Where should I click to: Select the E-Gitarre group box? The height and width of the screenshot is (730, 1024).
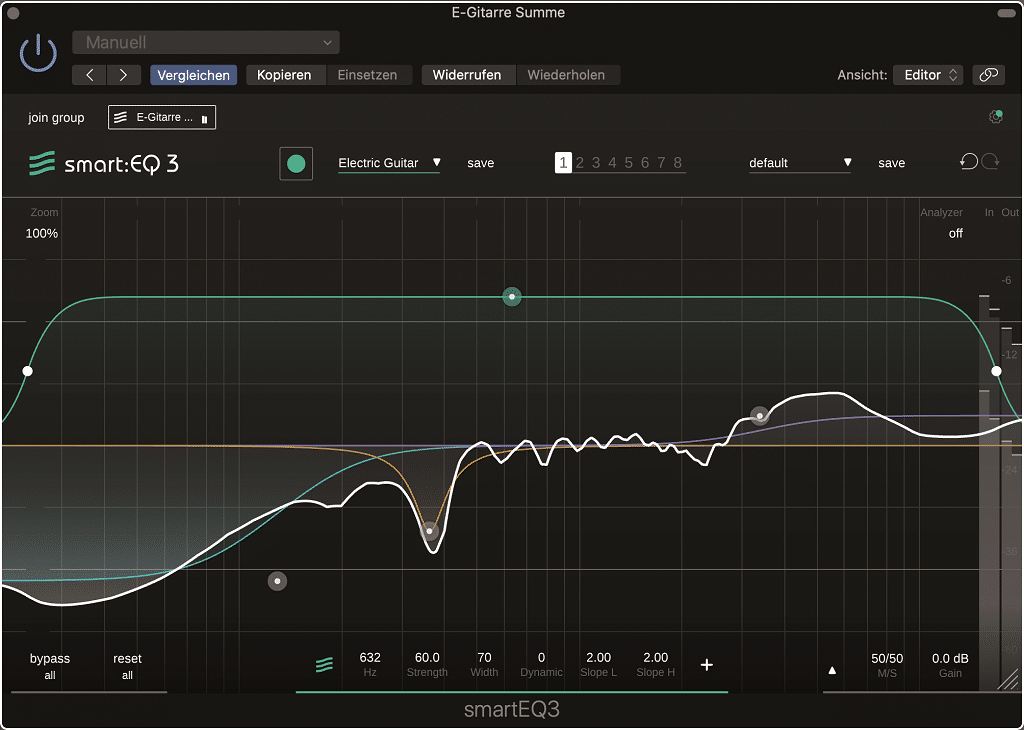162,118
